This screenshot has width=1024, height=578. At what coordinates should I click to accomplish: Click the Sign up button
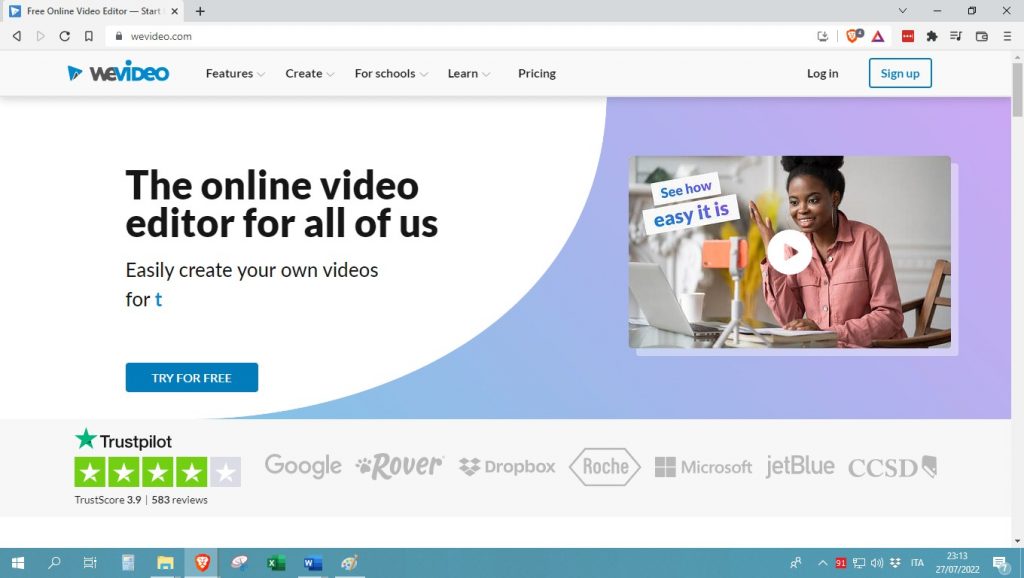click(x=899, y=73)
